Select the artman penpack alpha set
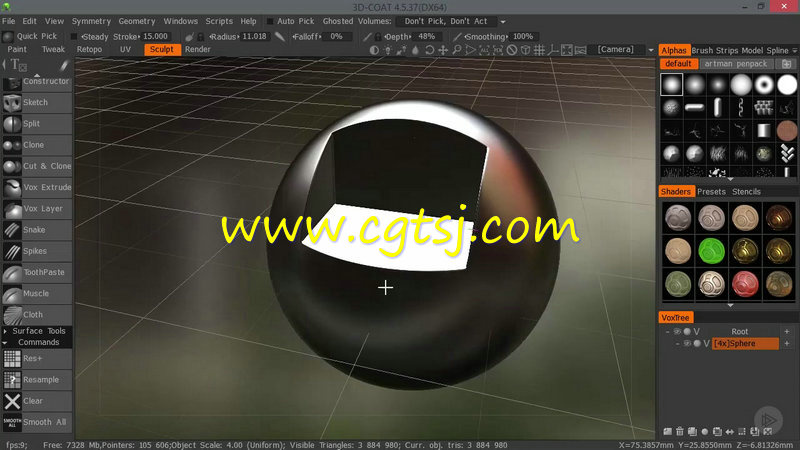 point(736,64)
